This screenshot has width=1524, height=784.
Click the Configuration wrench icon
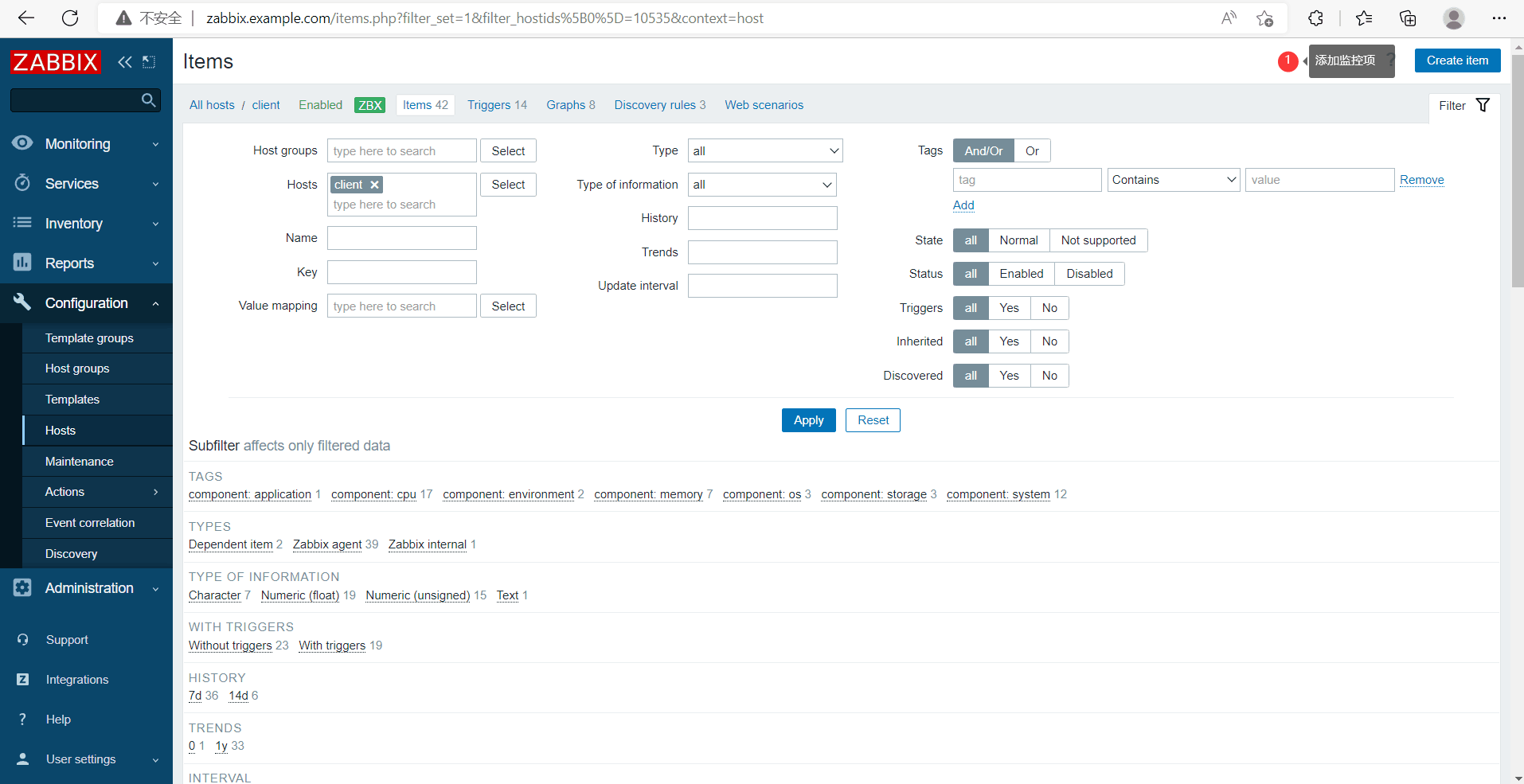tap(22, 302)
